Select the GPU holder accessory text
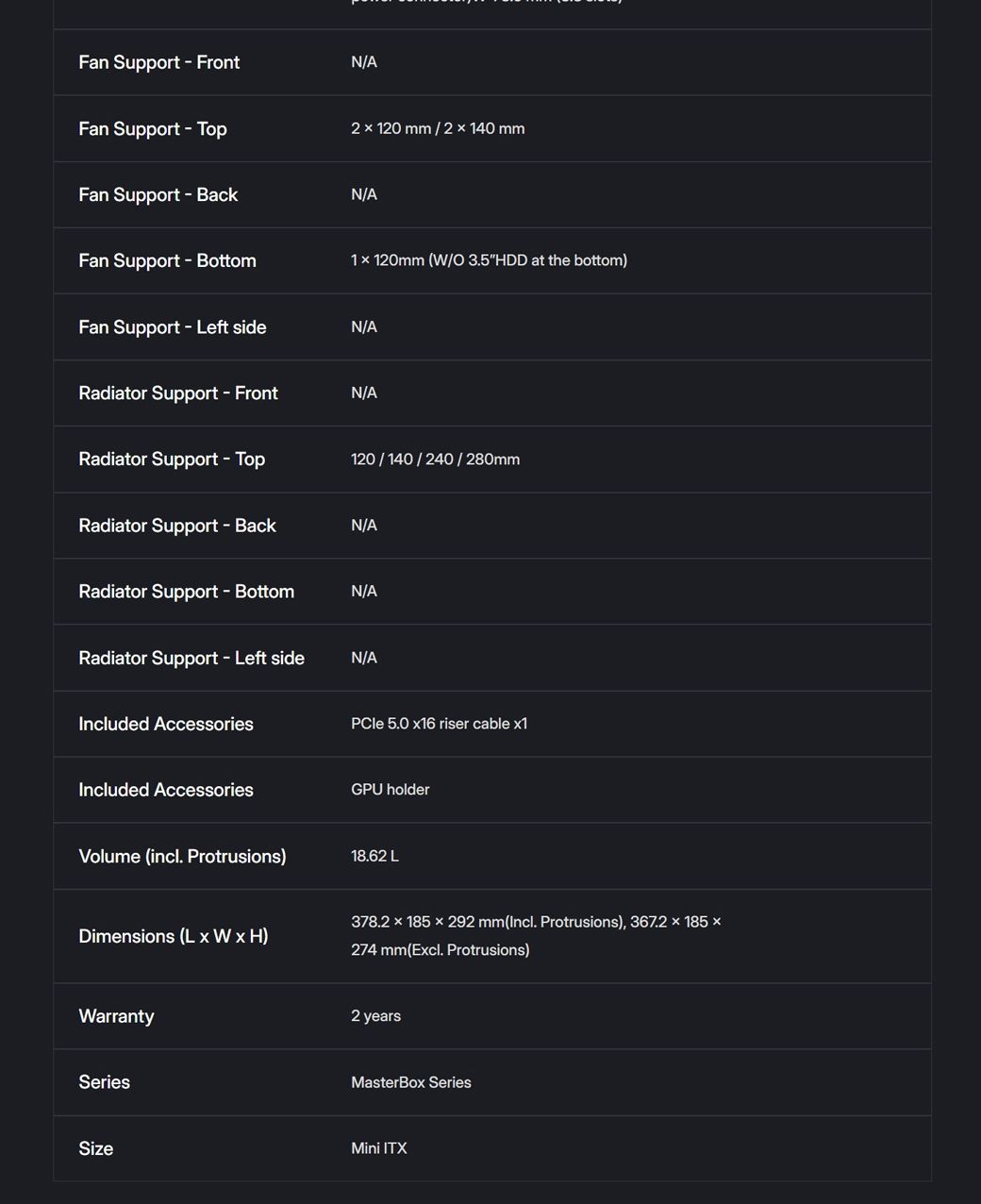 click(390, 790)
